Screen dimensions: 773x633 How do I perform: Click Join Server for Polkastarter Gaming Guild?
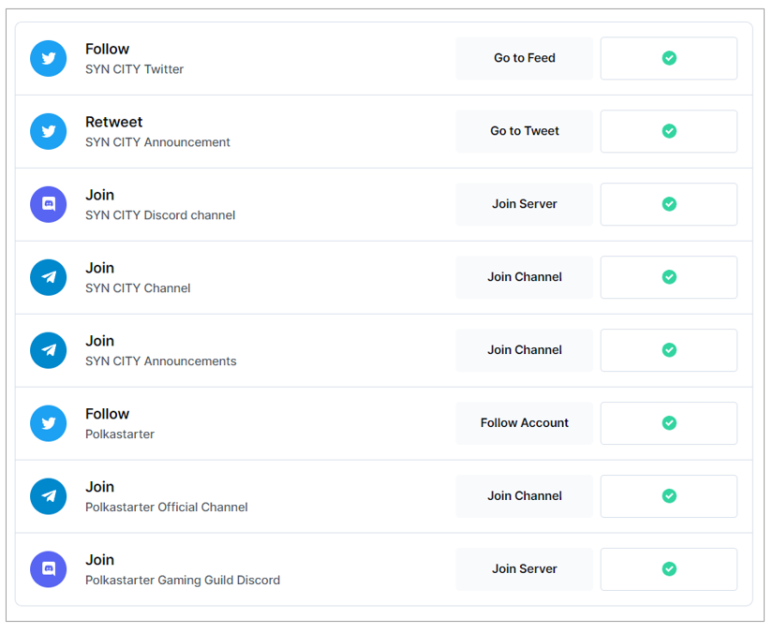point(525,569)
